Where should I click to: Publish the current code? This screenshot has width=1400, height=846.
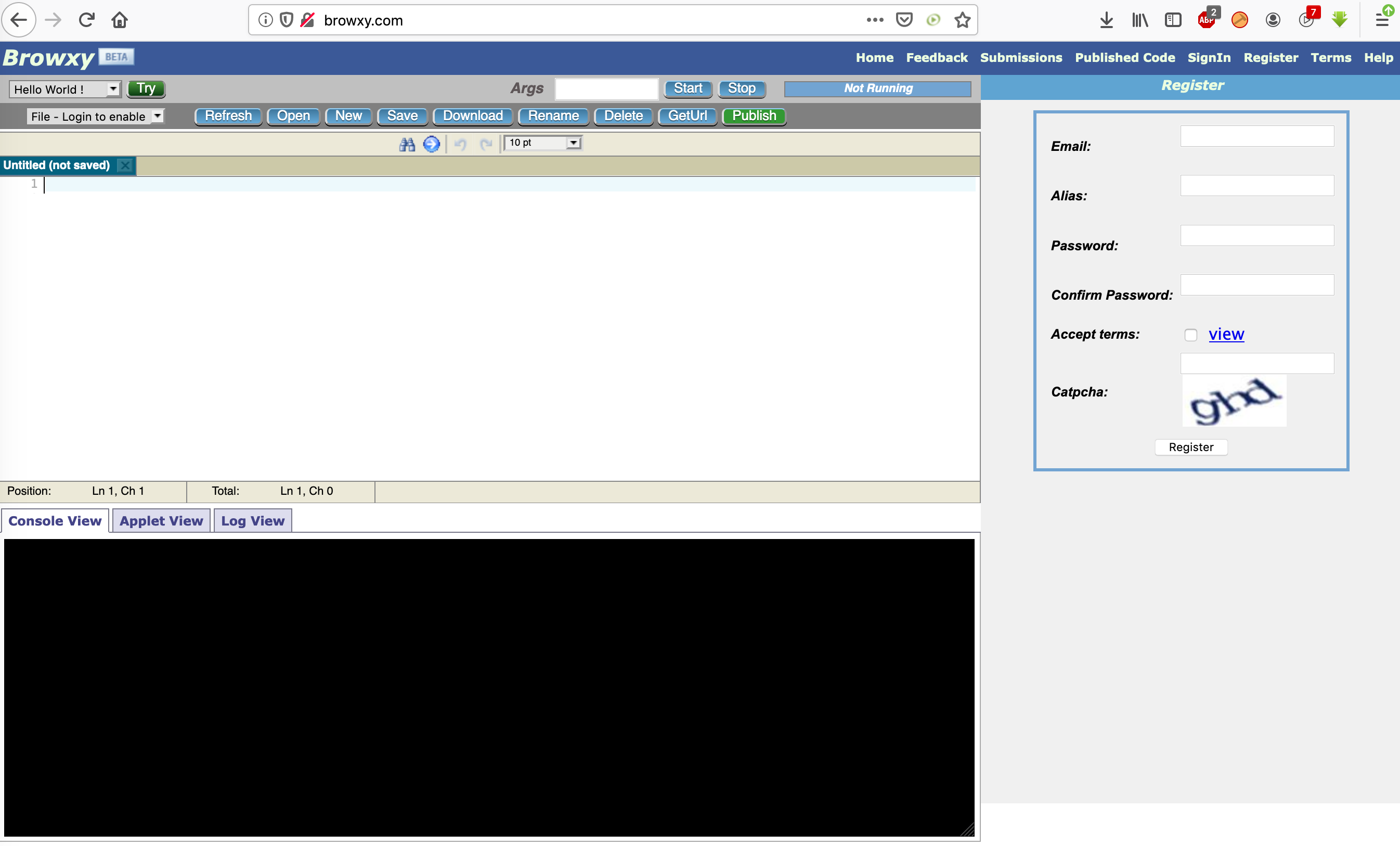click(754, 116)
